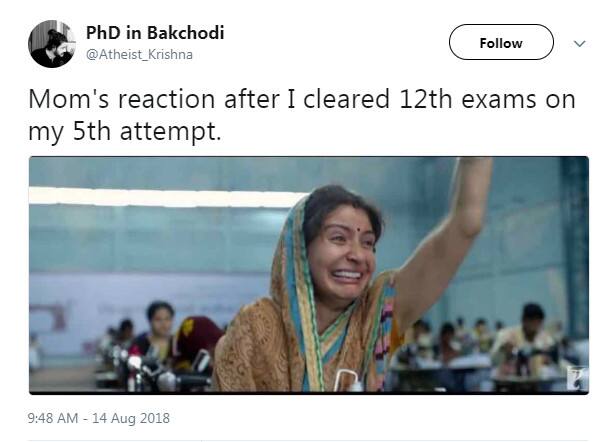Open the 9:48 AM tweet timestamp
The image size is (614, 442).
53,418
